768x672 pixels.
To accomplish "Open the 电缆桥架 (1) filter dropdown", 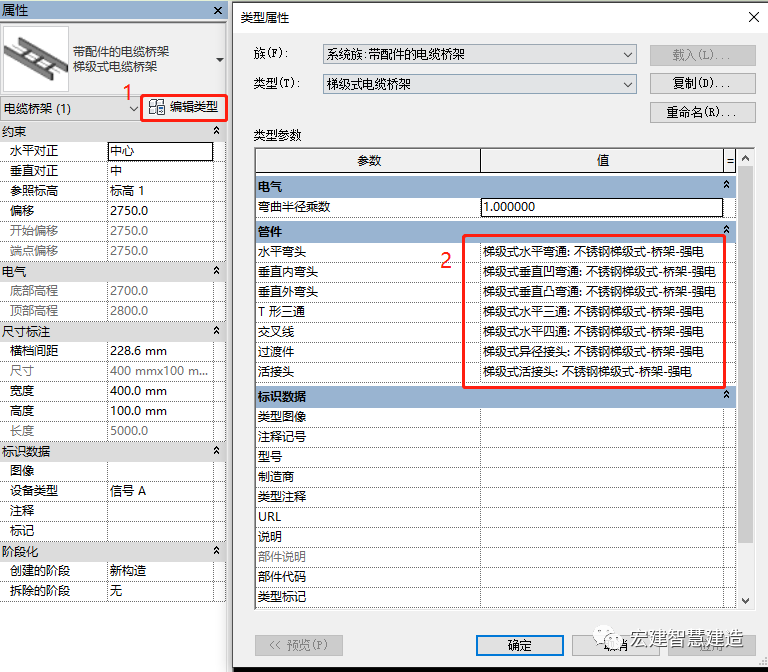I will pos(133,109).
